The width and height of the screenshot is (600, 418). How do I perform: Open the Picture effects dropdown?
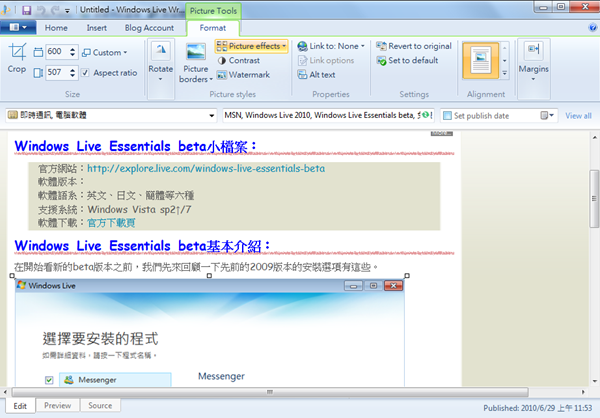(x=251, y=46)
